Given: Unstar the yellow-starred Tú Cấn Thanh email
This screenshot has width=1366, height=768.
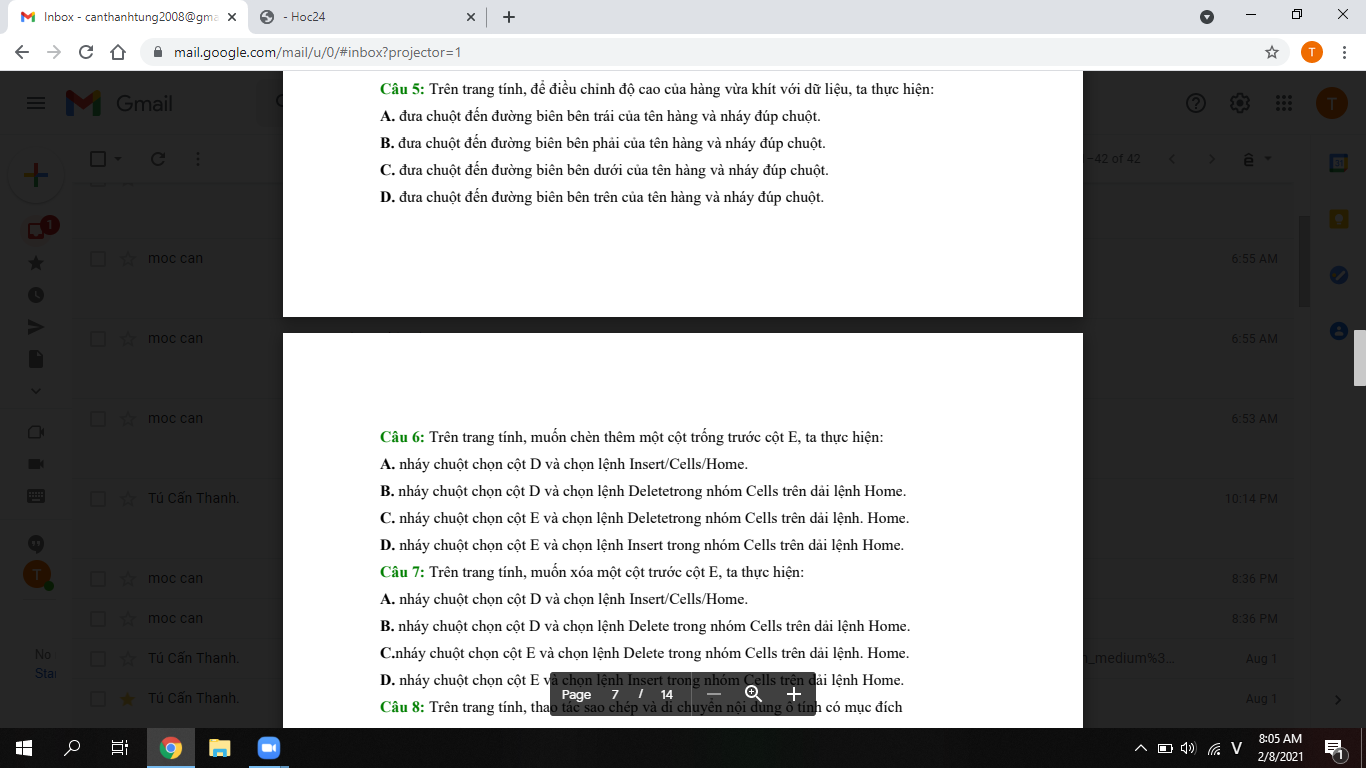Looking at the screenshot, I should 128,699.
